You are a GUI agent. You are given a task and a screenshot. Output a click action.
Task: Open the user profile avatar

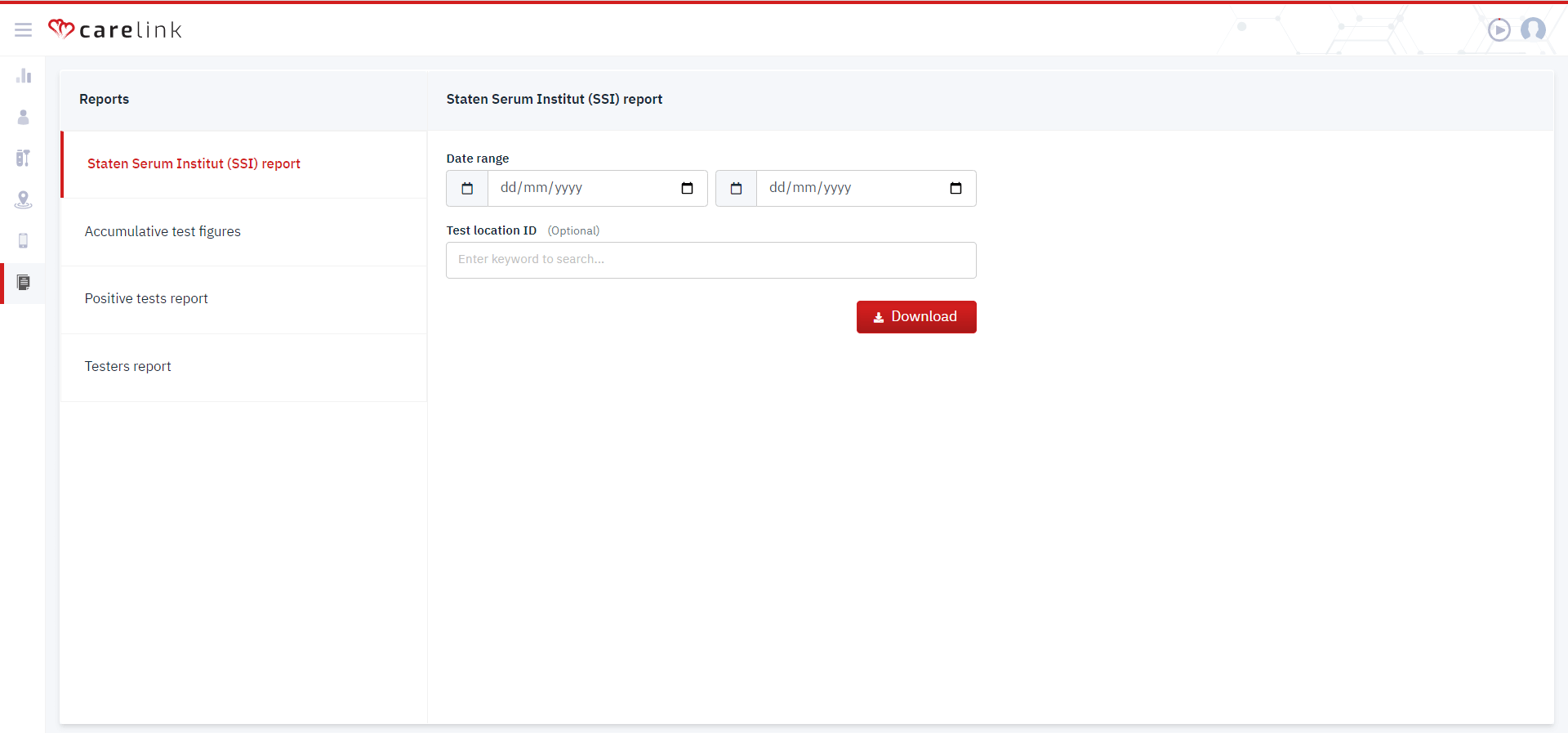(x=1533, y=30)
